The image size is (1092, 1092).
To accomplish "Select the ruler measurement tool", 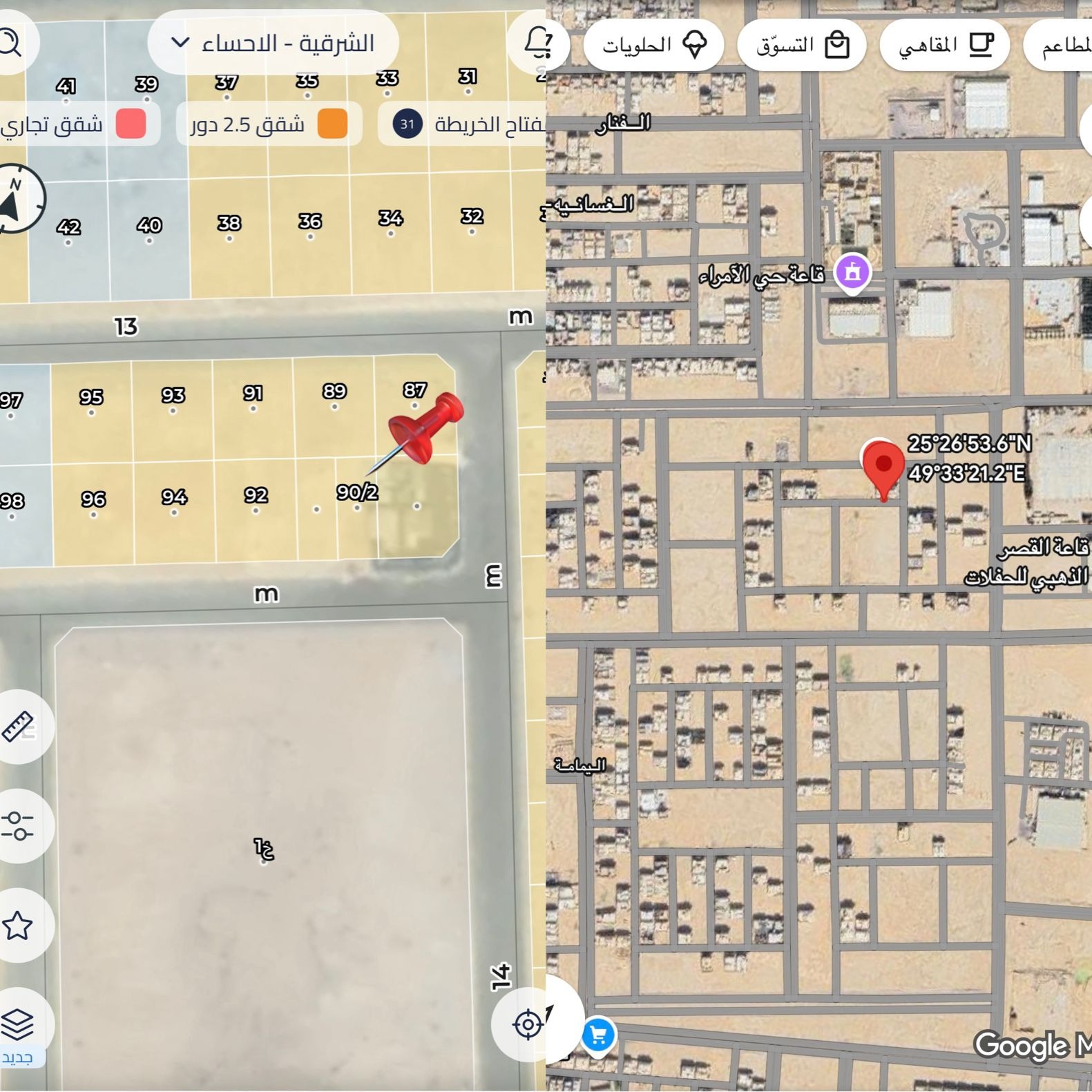I will coord(18,726).
